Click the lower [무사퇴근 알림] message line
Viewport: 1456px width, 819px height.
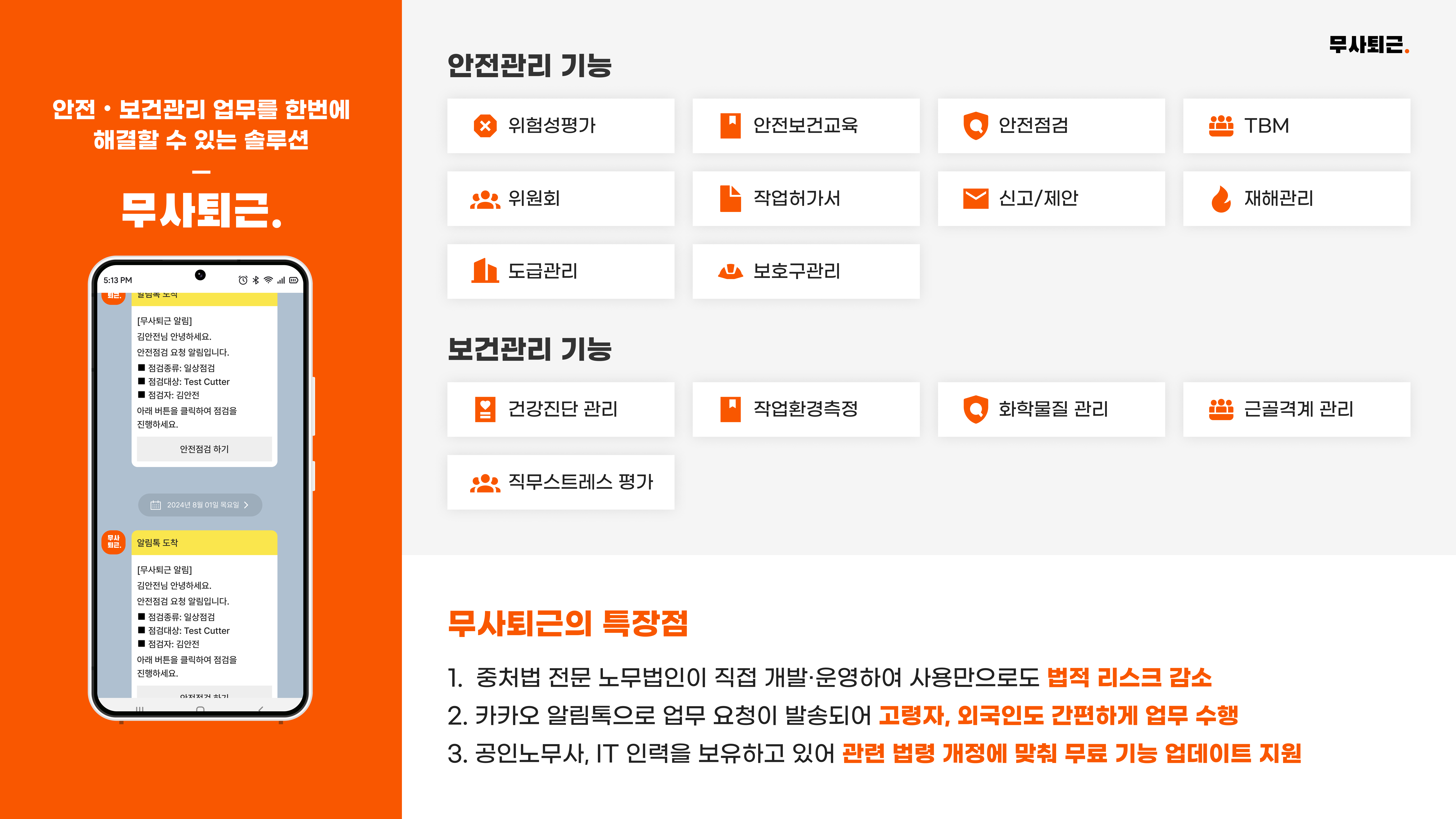pos(165,570)
